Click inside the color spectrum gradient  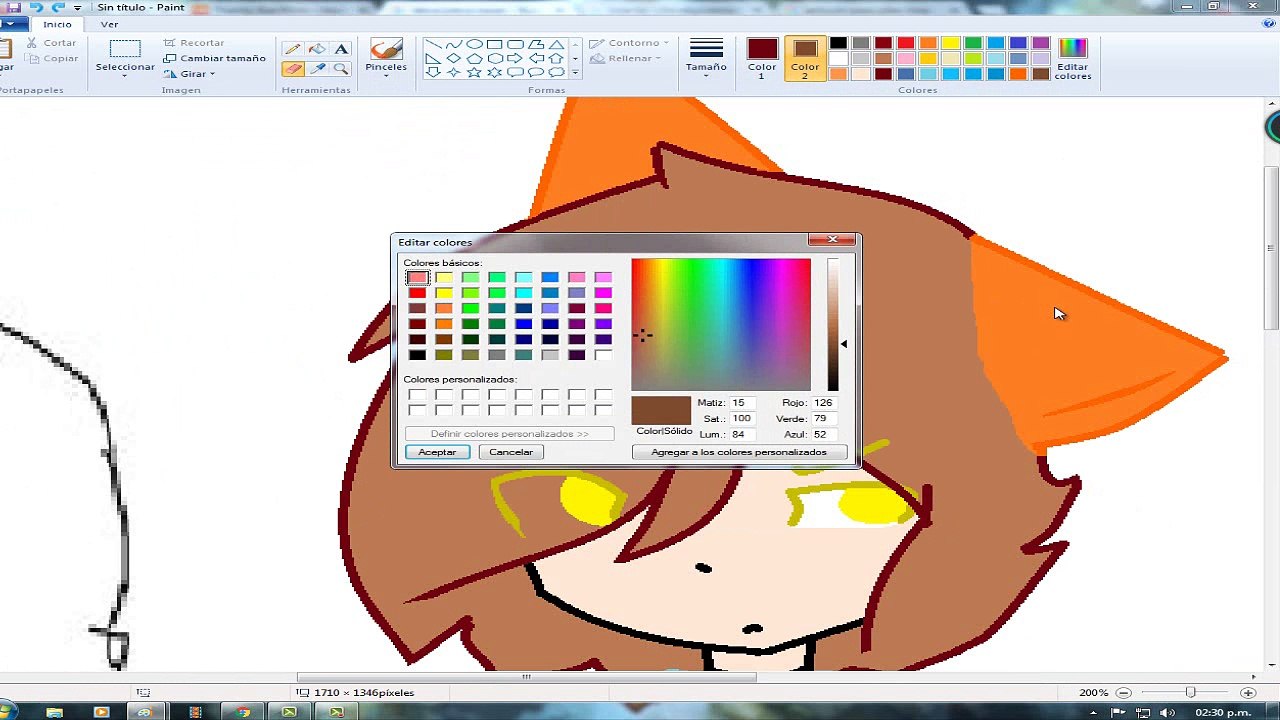click(x=721, y=324)
